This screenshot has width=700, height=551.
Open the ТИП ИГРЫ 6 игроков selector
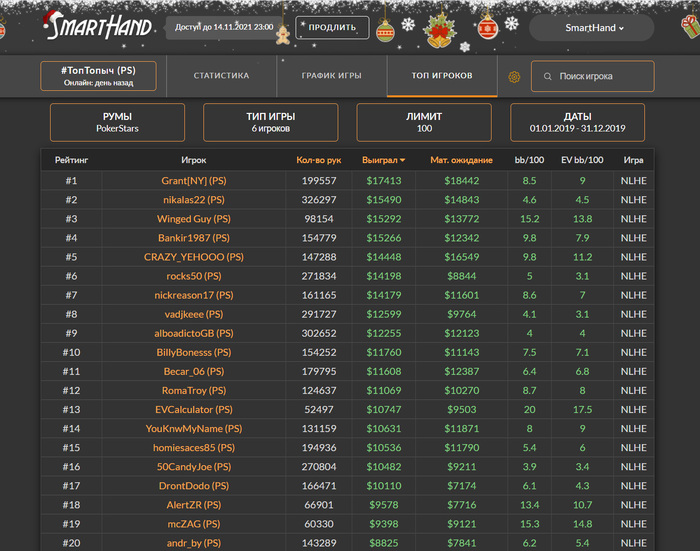[x=270, y=122]
